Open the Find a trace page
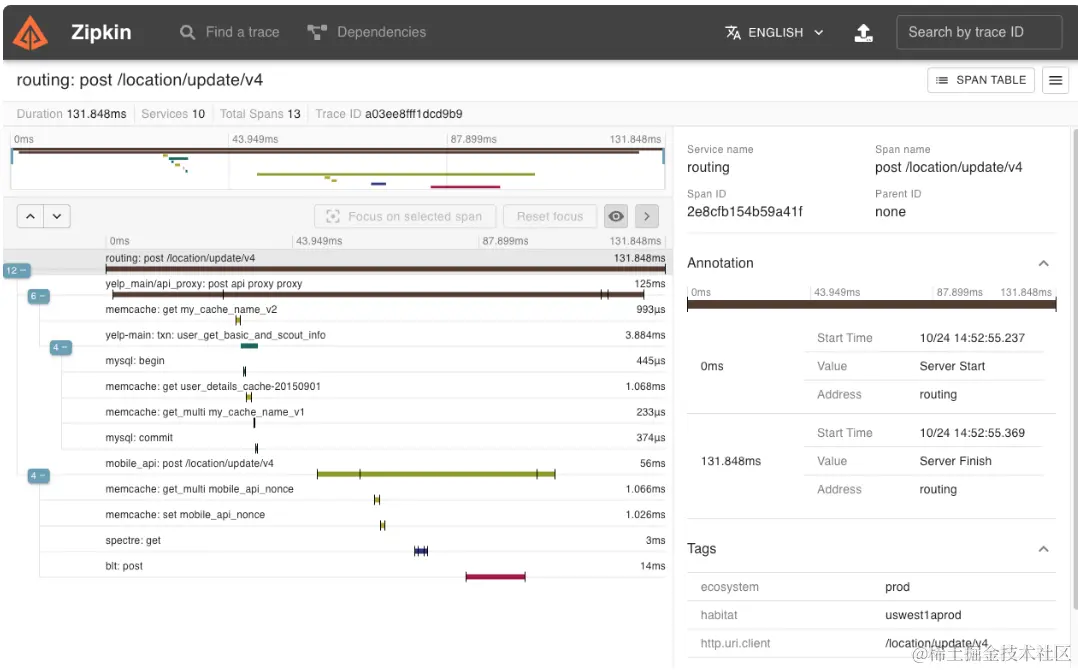1078x670 pixels. coord(230,32)
